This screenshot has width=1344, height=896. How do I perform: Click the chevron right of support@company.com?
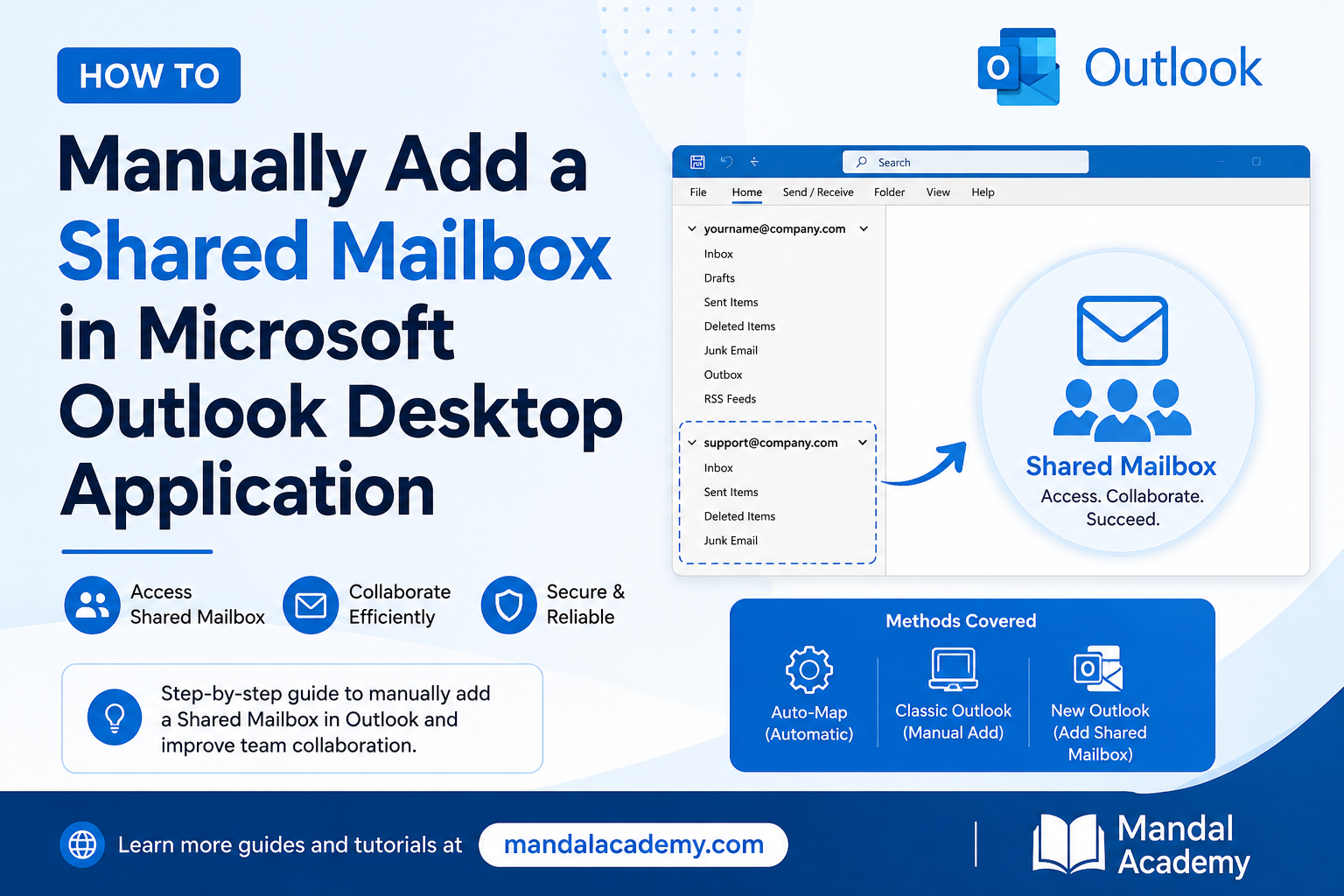[863, 443]
